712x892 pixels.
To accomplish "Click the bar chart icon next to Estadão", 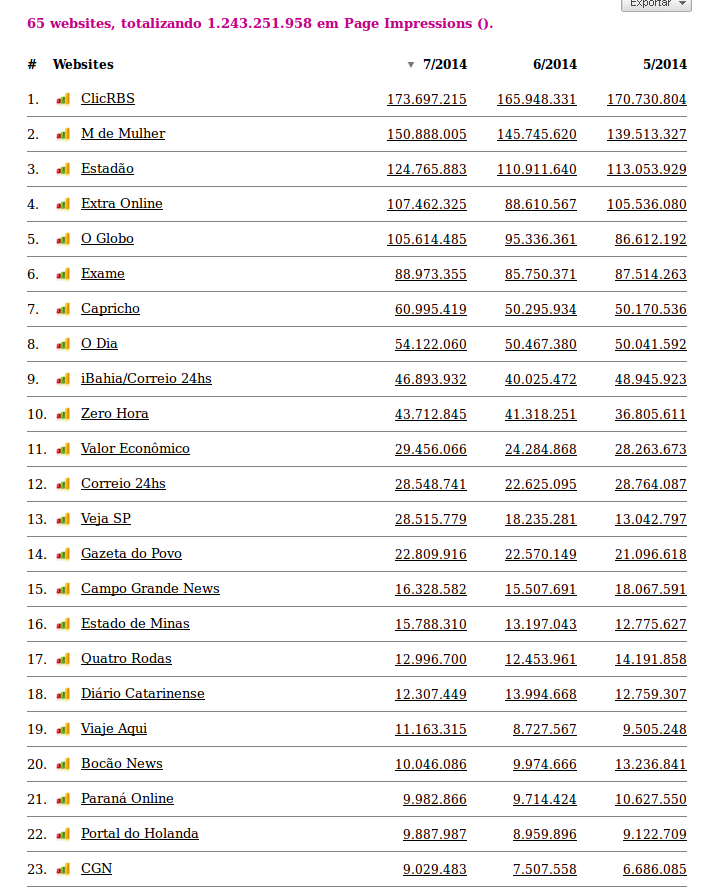I will click(x=63, y=169).
